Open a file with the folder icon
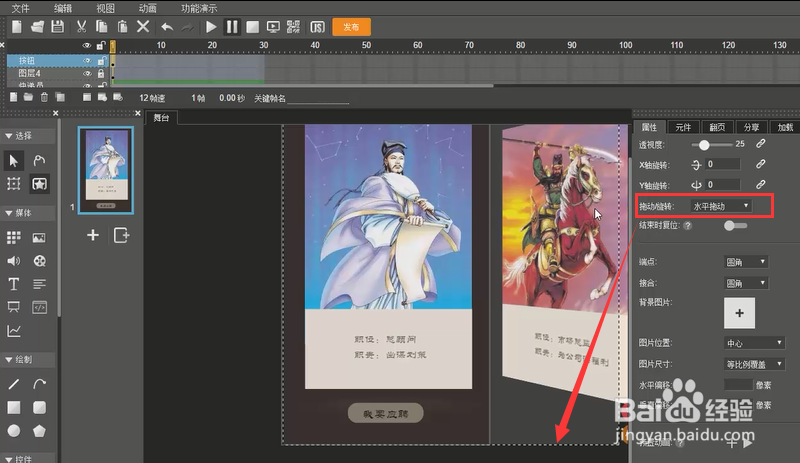800x463 pixels. pos(37,27)
